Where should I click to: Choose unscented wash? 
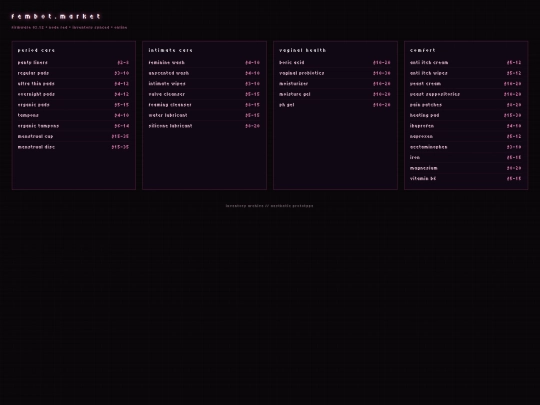click(204, 73)
